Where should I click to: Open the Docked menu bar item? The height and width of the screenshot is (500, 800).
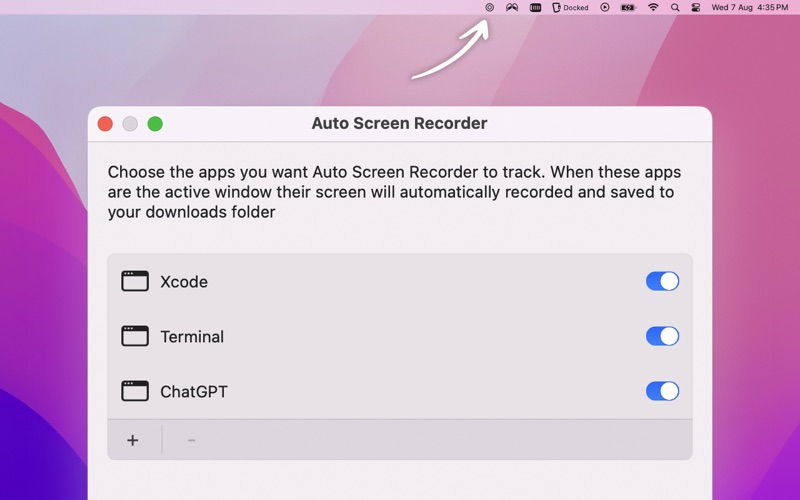tap(570, 8)
